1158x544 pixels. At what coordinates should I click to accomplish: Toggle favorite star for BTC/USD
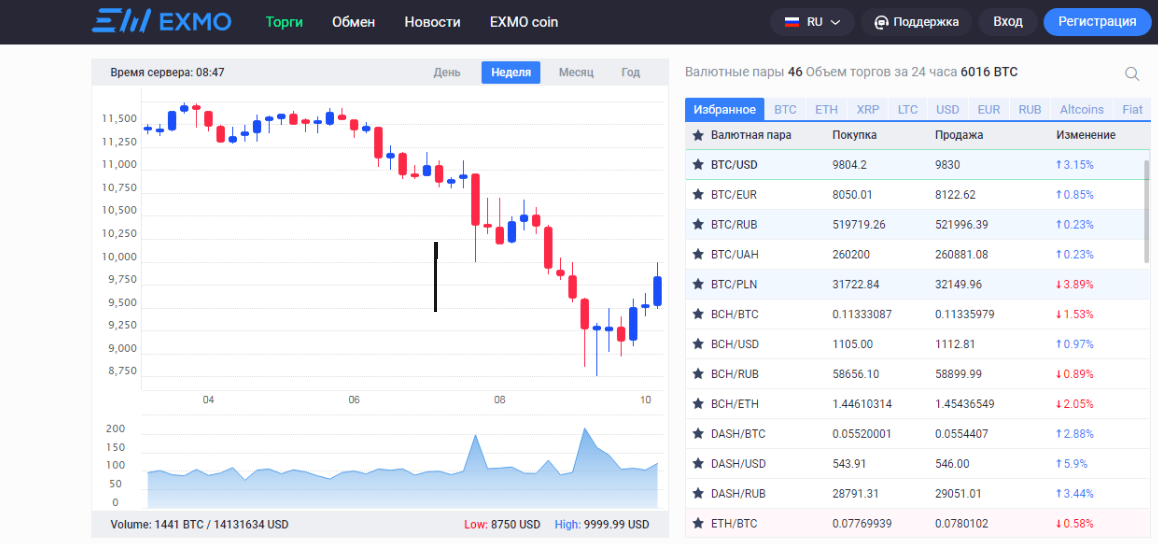699,165
